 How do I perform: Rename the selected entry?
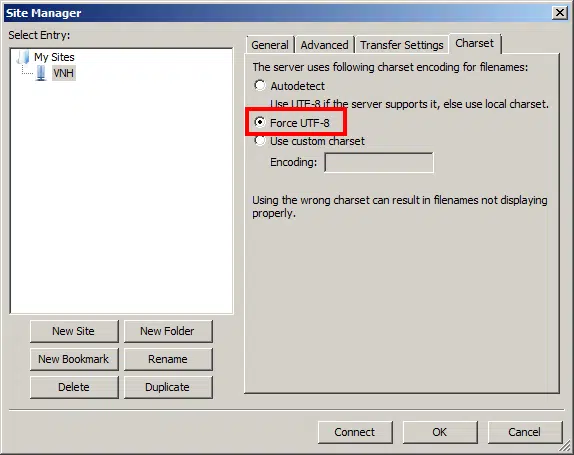click(168, 359)
